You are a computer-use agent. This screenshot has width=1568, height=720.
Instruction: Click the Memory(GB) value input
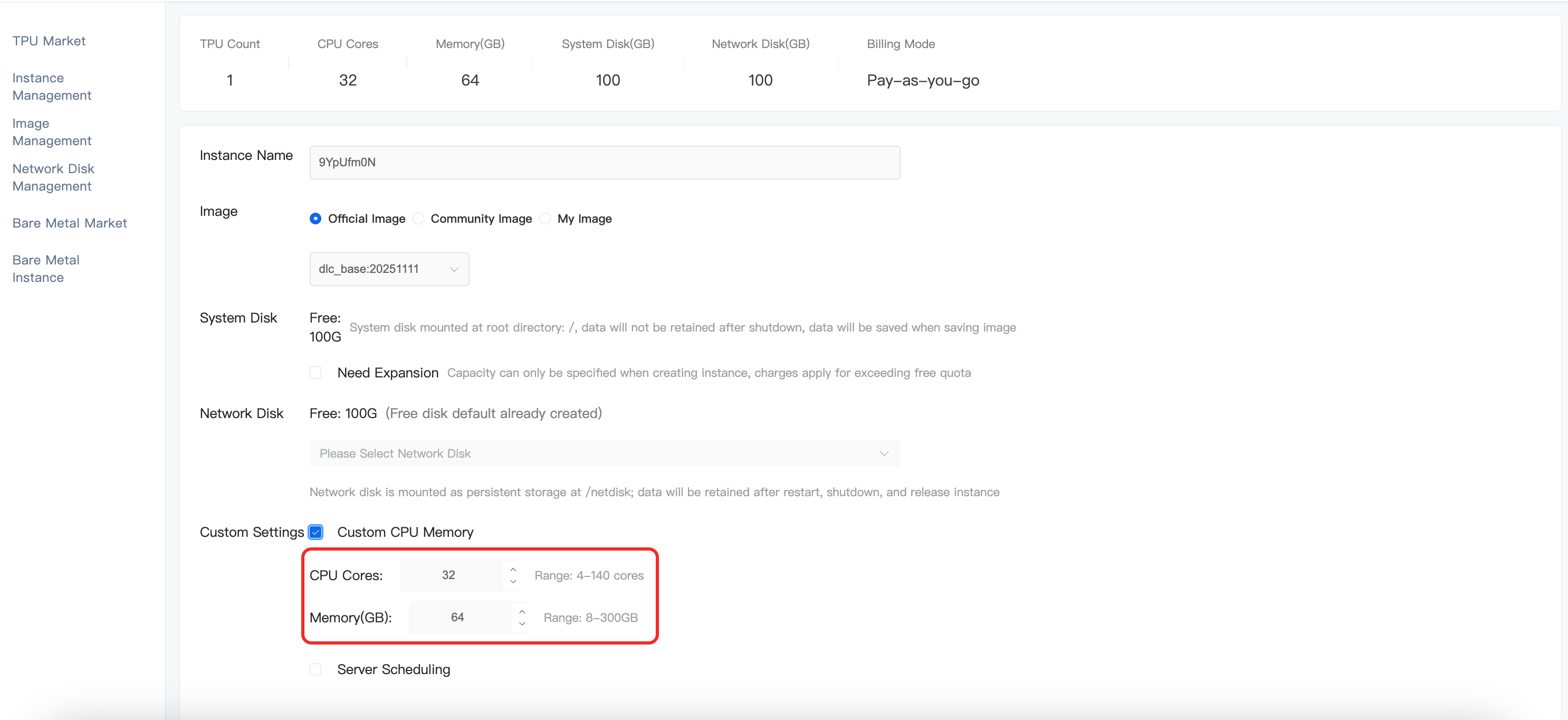[x=458, y=618]
